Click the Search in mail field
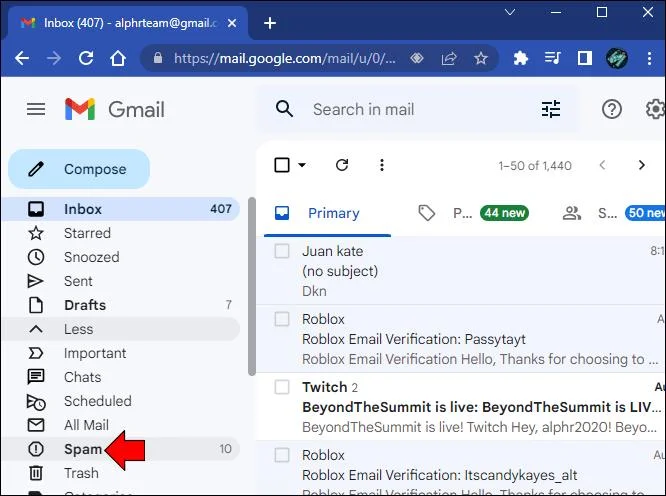 pyautogui.click(x=418, y=109)
